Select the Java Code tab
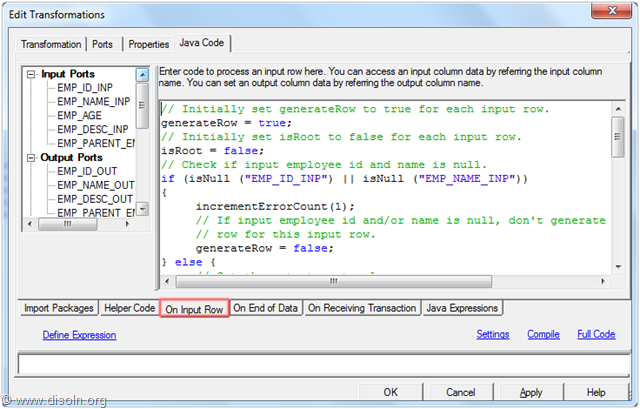The height and width of the screenshot is (409, 640). click(x=202, y=43)
